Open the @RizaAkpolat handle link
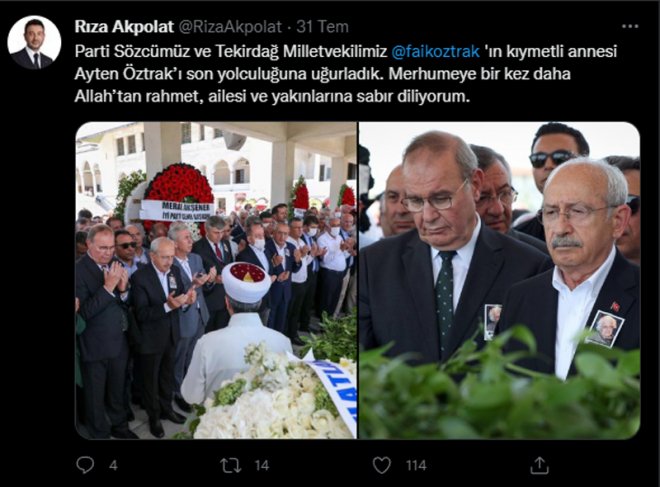This screenshot has height=487, width=660. 230,27
